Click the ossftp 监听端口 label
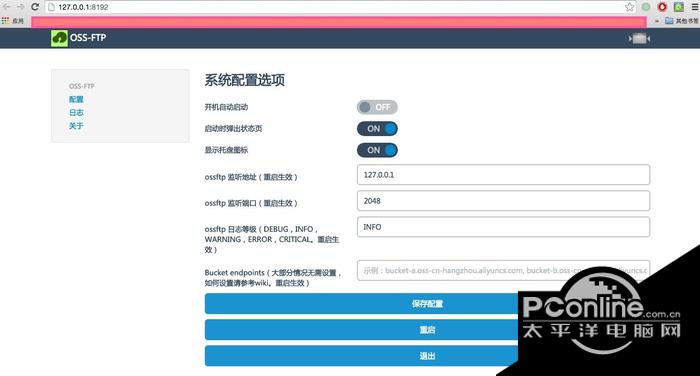 point(251,203)
